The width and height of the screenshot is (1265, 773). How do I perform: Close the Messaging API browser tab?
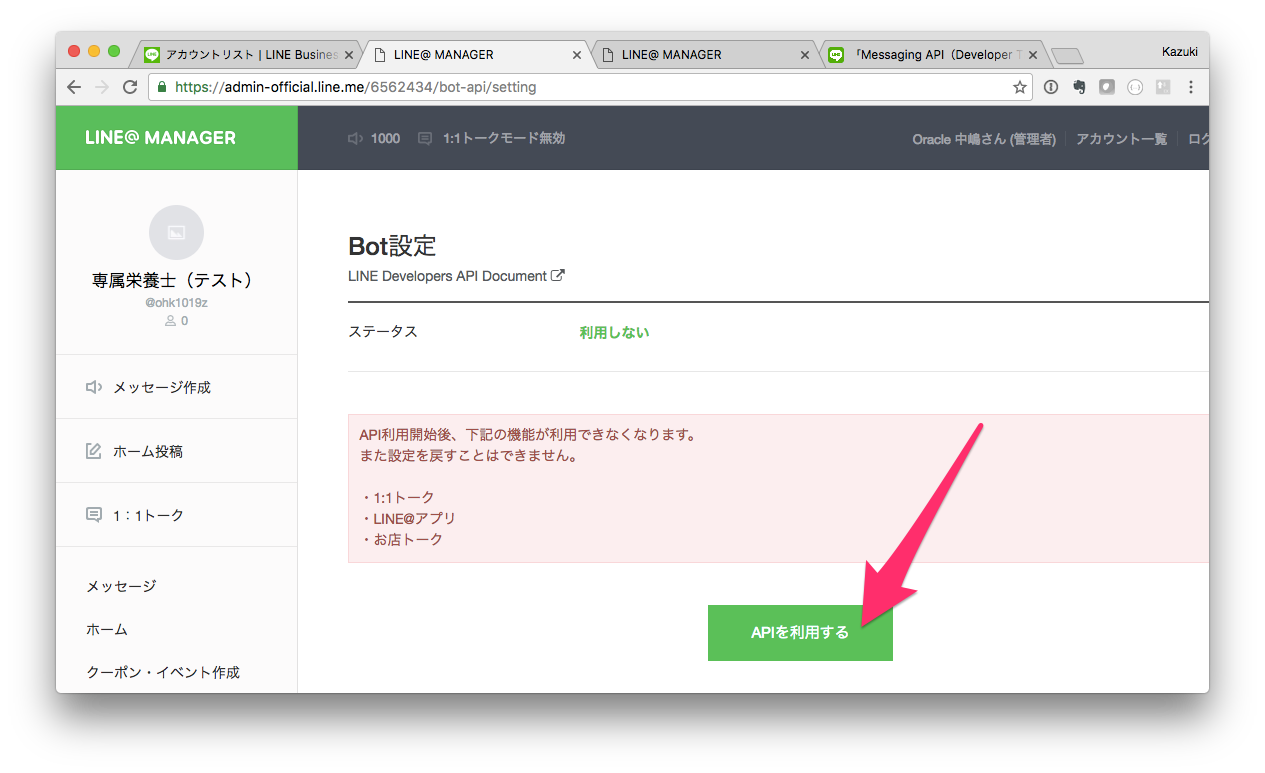coord(1033,55)
